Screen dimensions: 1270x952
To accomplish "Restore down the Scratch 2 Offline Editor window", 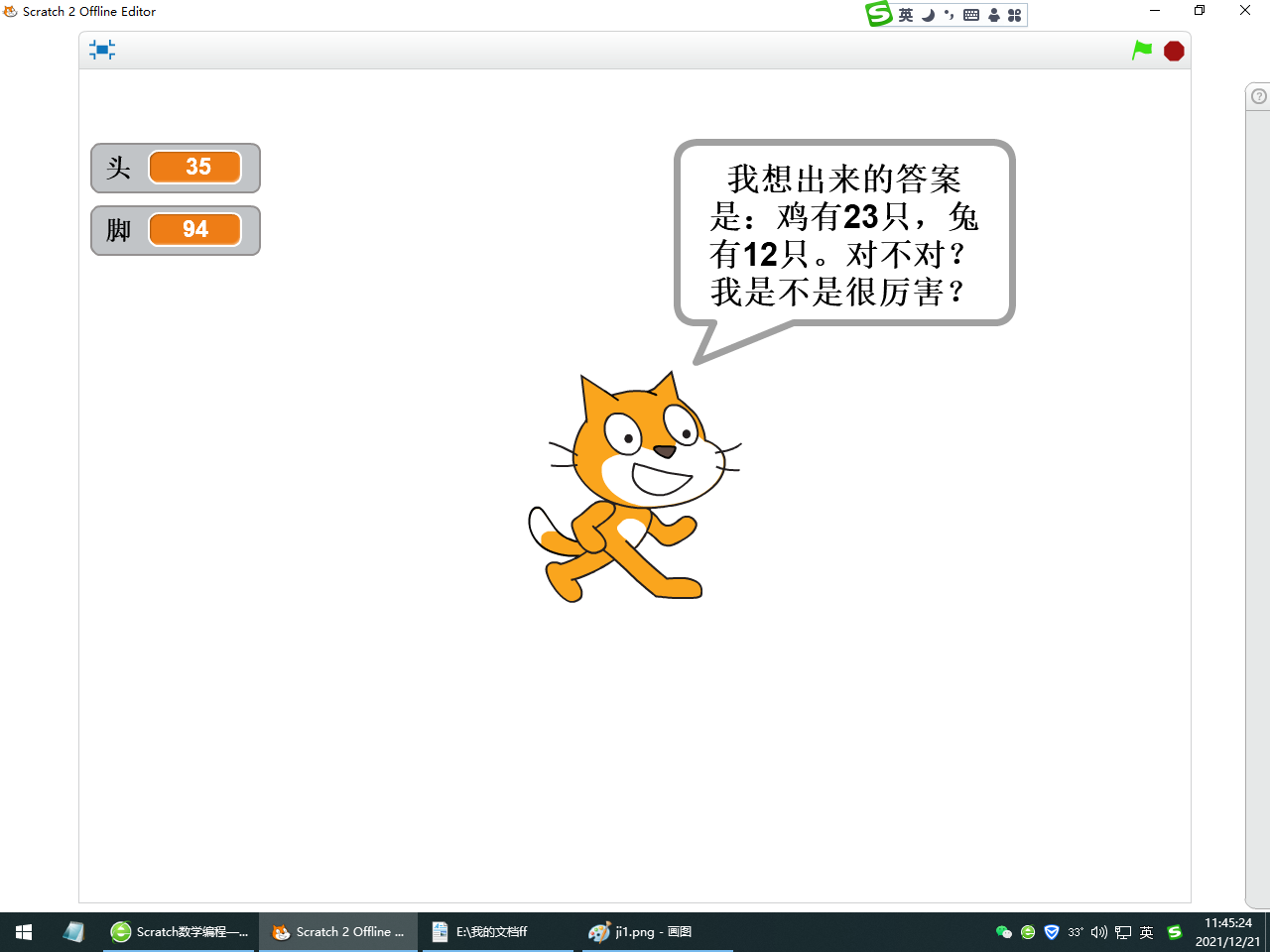I will 1200,11.
